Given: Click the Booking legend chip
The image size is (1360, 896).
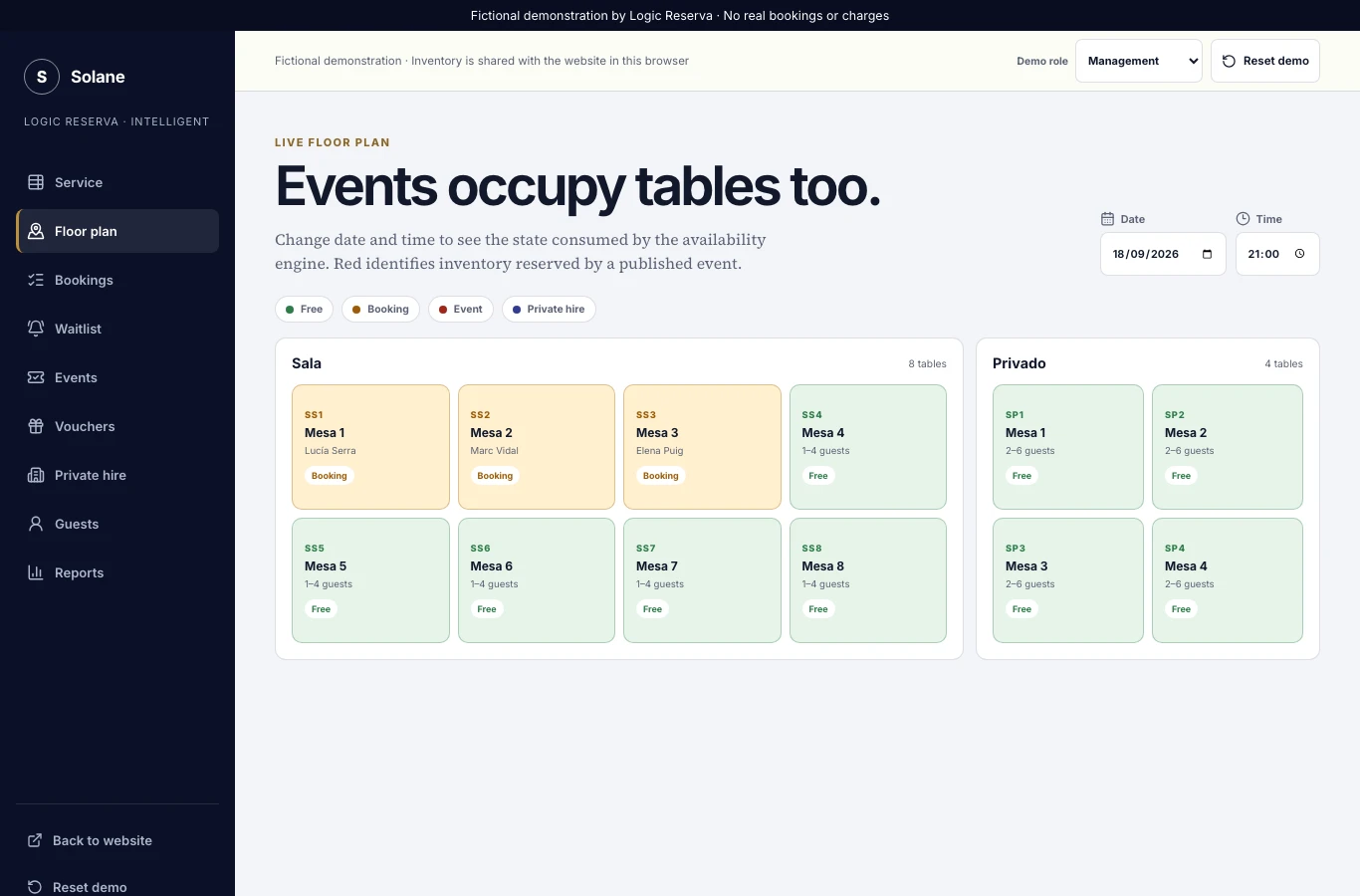Looking at the screenshot, I should pyautogui.click(x=380, y=310).
